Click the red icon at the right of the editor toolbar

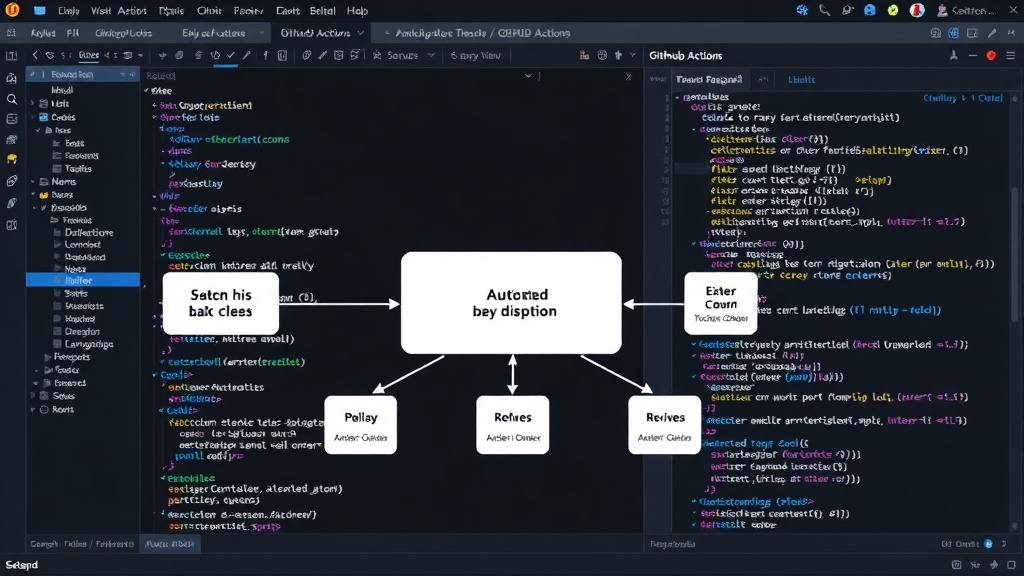584,56
